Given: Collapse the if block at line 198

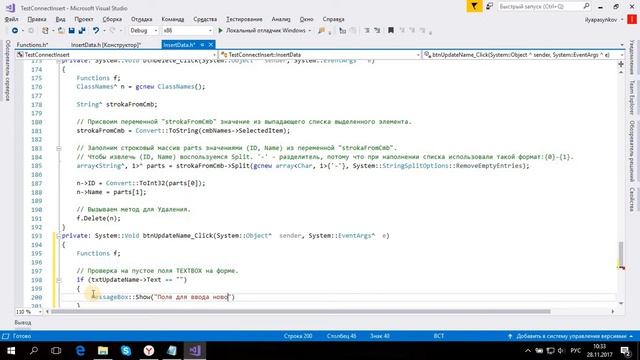Looking at the screenshot, I should [x=59, y=280].
